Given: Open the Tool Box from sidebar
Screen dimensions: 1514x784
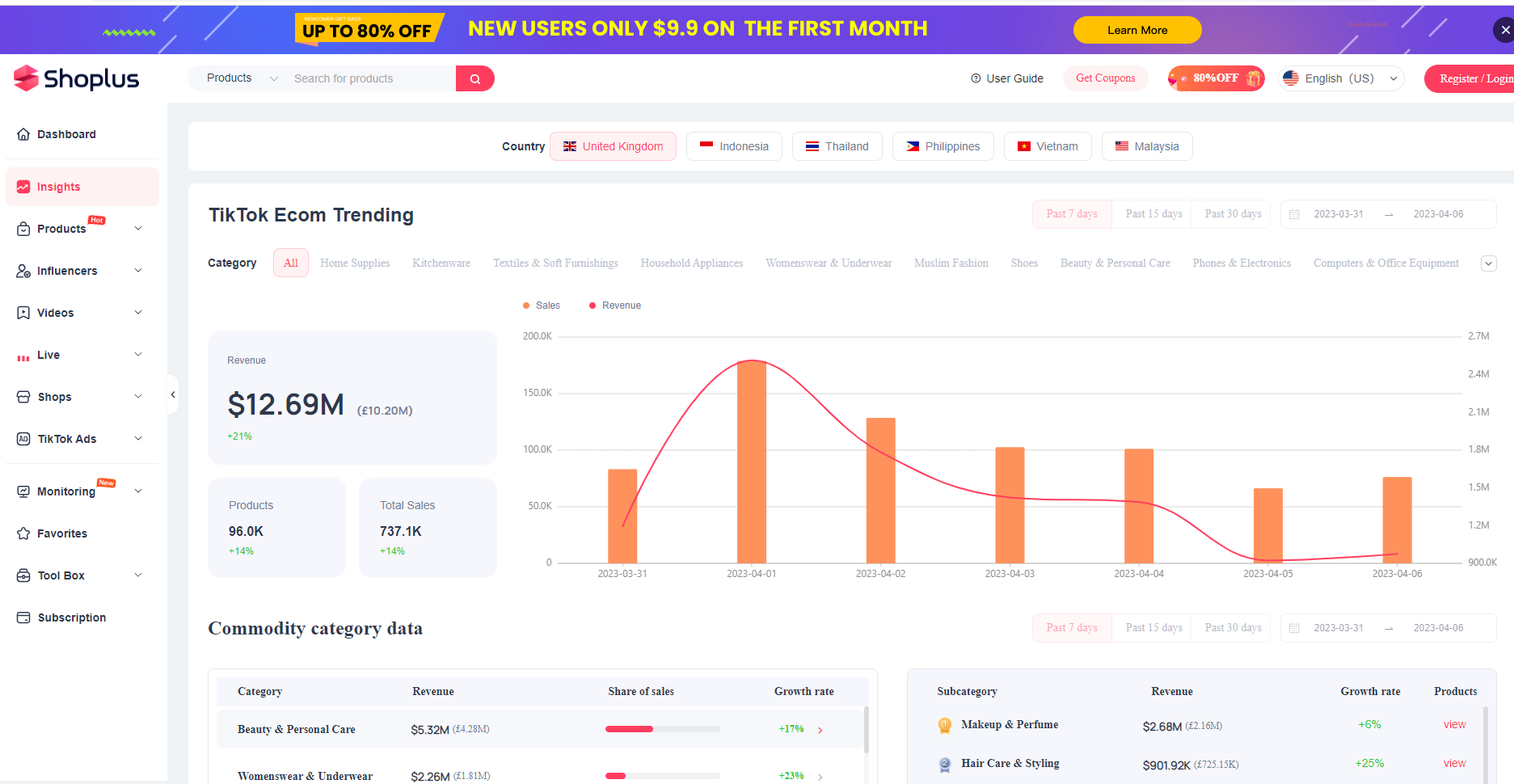Looking at the screenshot, I should point(61,575).
